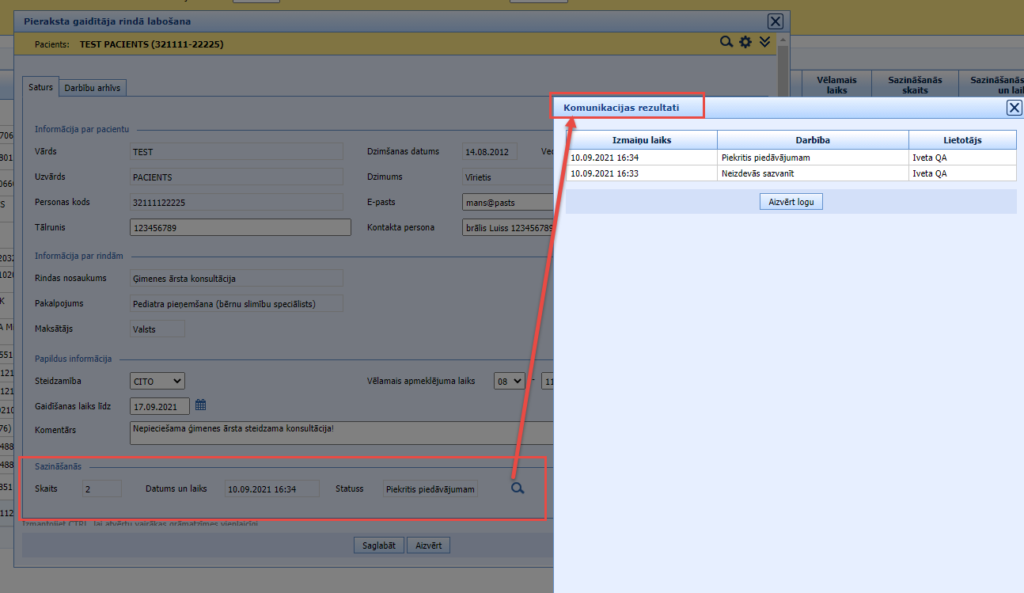
Task: Click the Aizvērt button in edit dialog
Action: pyautogui.click(x=430, y=545)
